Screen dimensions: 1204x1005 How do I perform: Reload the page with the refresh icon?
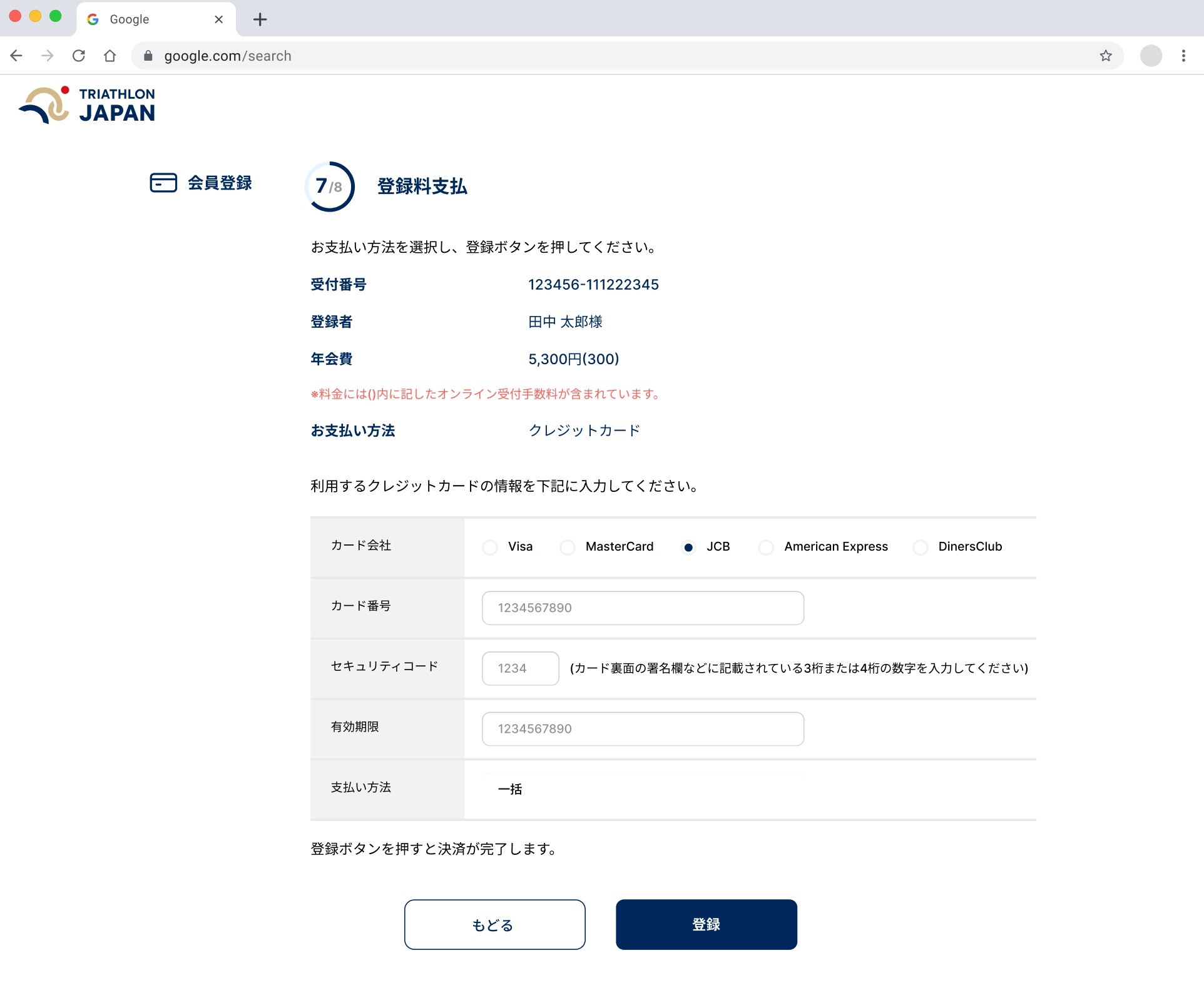[79, 56]
